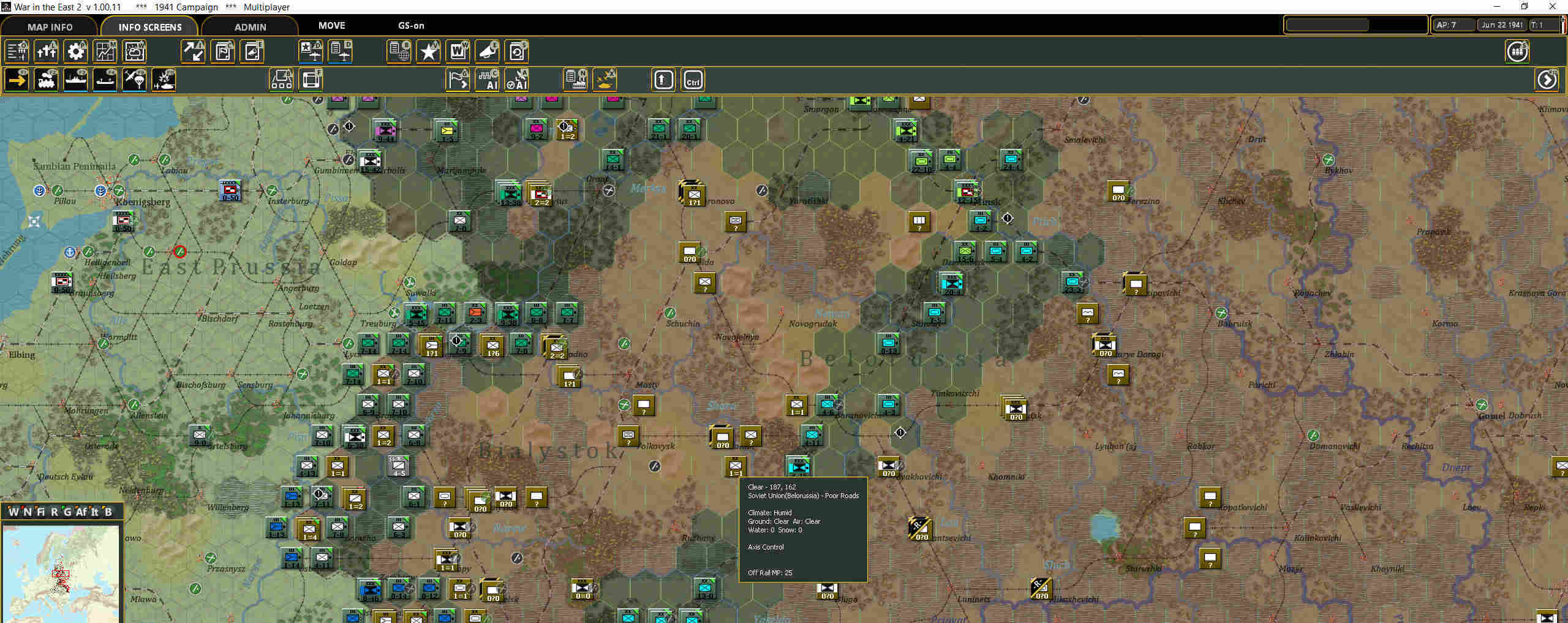This screenshot has width=1568, height=623.
Task: Open the factory production list icon
Action: [x=576, y=80]
